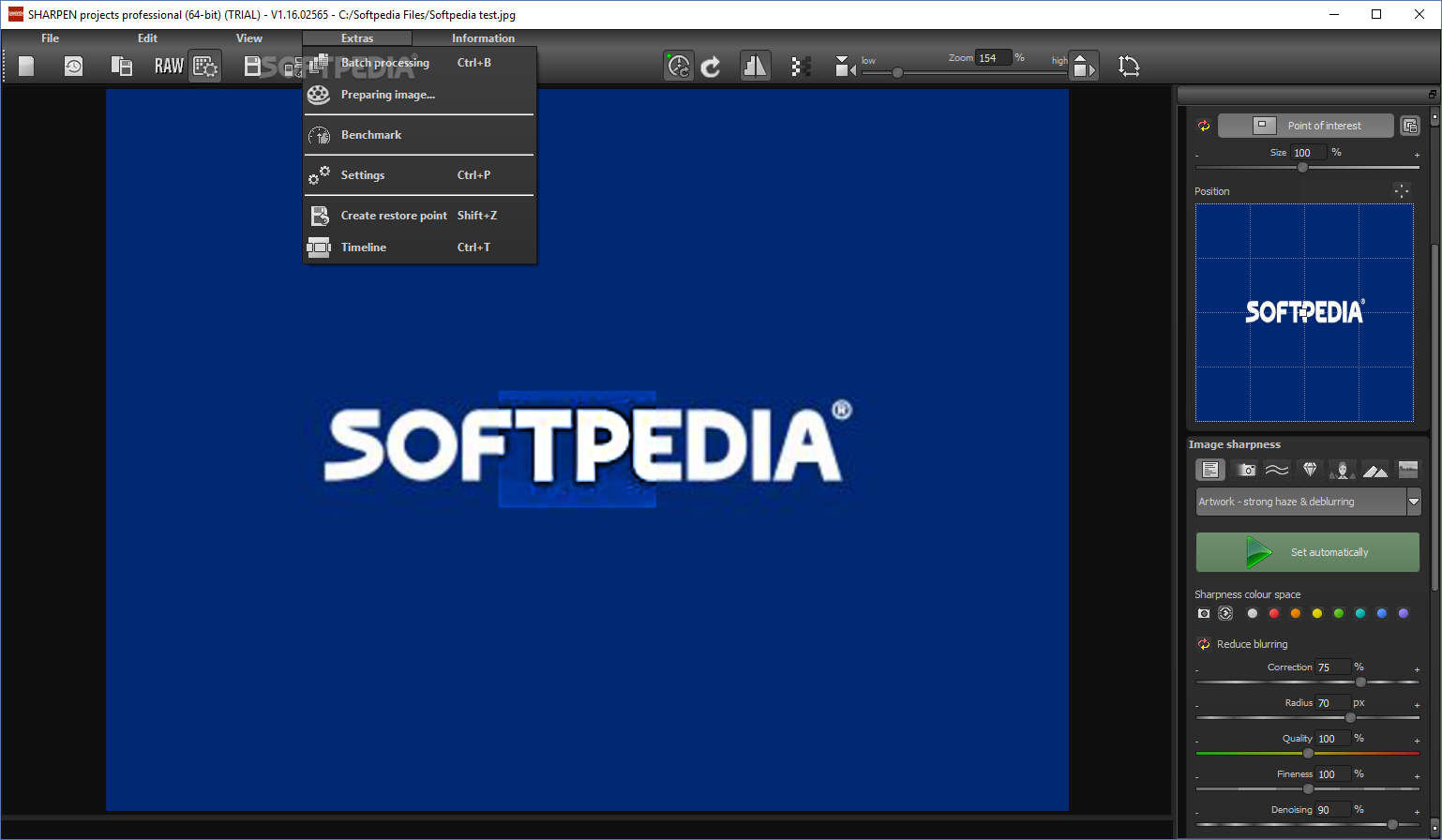Toggle the calculator-gear settings toolbar icon
The width and height of the screenshot is (1442, 840).
coord(205,66)
